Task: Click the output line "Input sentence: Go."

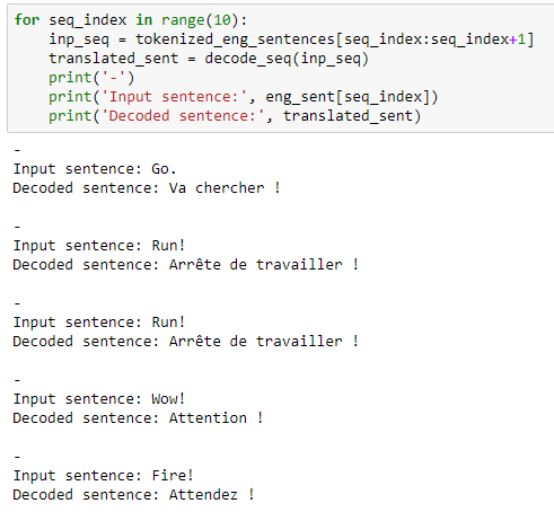Action: [x=95, y=169]
